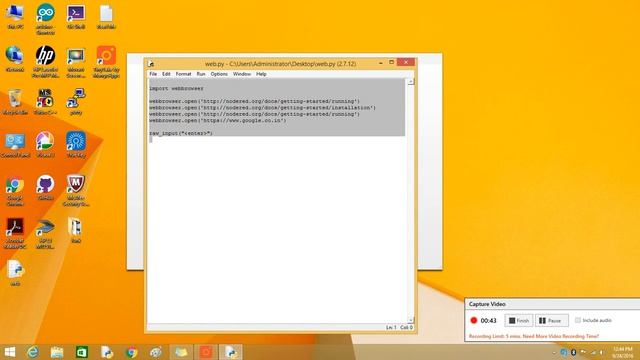Open the Options menu

point(219,74)
